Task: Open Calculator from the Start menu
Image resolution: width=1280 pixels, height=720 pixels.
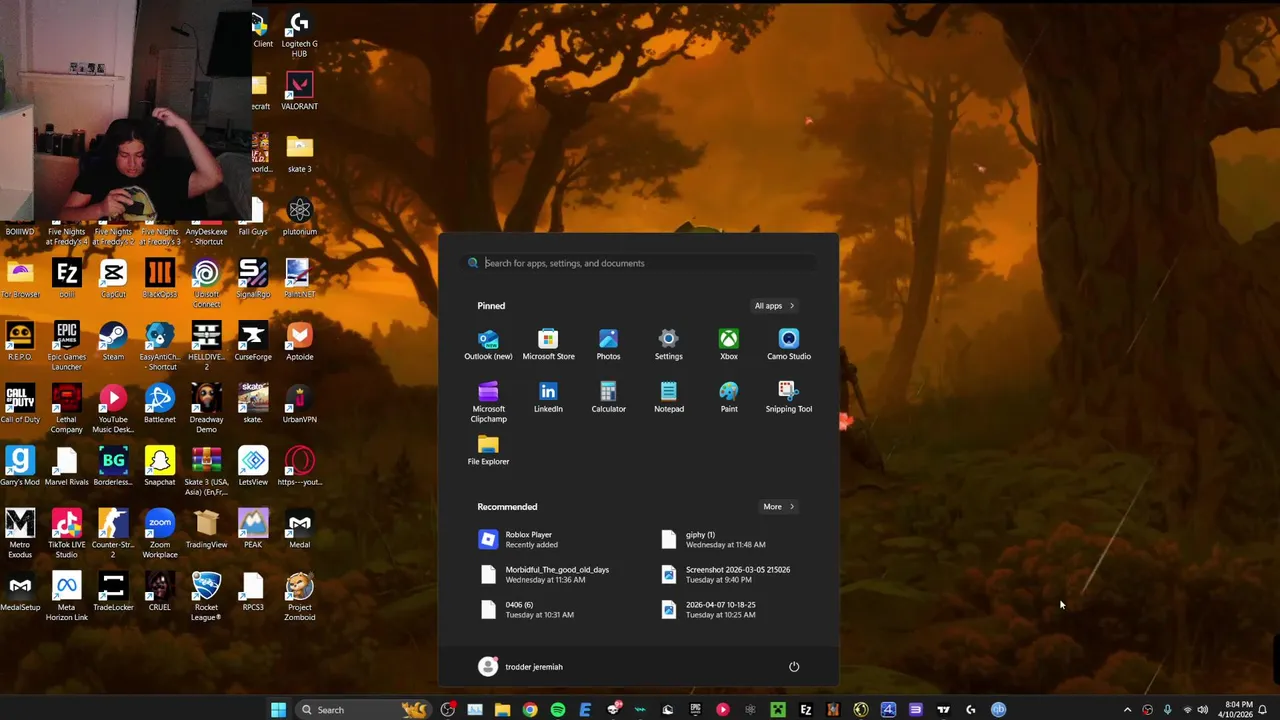Action: (608, 397)
